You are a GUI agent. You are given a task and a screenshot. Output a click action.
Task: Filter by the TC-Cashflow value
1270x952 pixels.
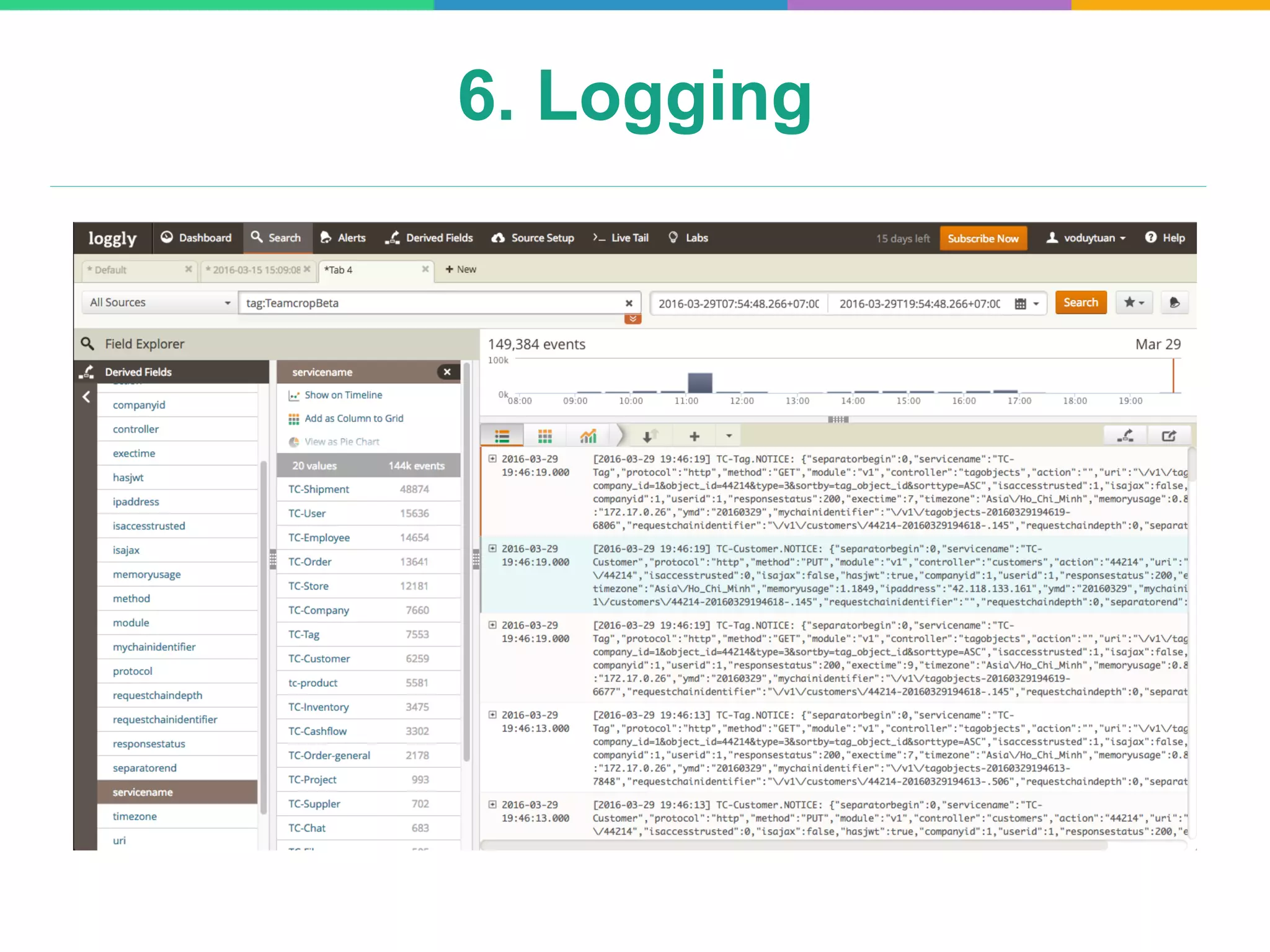click(368, 731)
